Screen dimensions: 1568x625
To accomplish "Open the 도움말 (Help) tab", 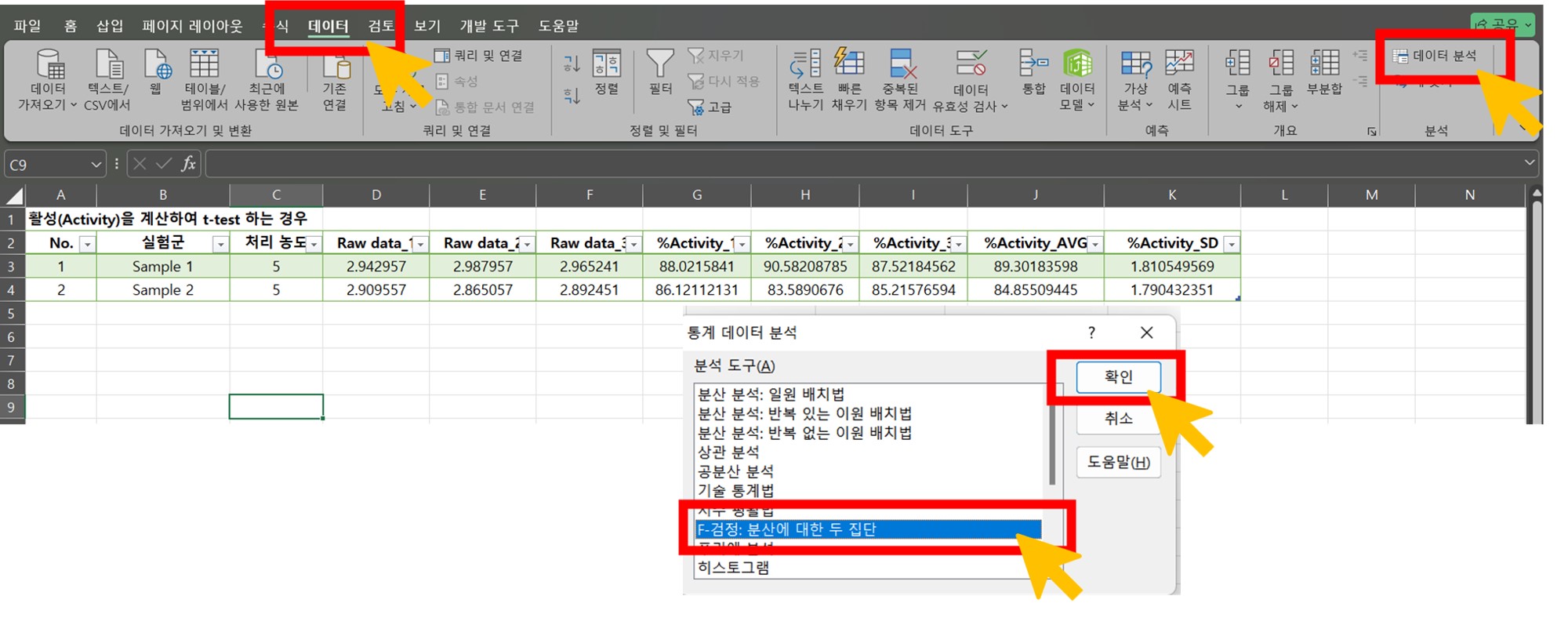I will [558, 26].
